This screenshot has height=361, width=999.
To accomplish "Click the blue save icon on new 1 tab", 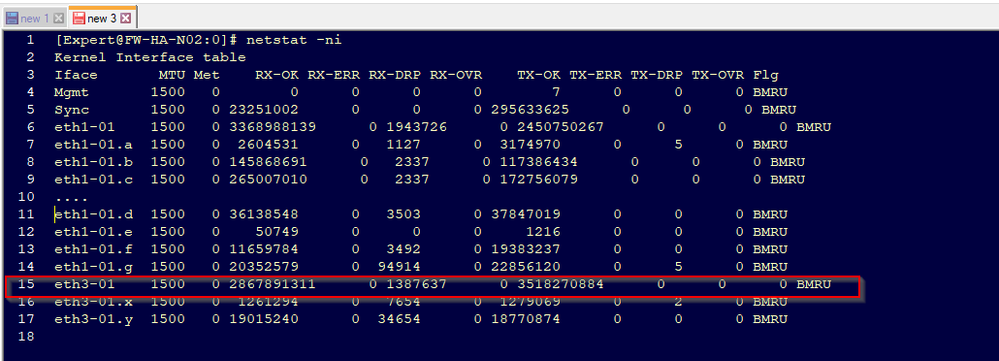I will (x=12, y=18).
